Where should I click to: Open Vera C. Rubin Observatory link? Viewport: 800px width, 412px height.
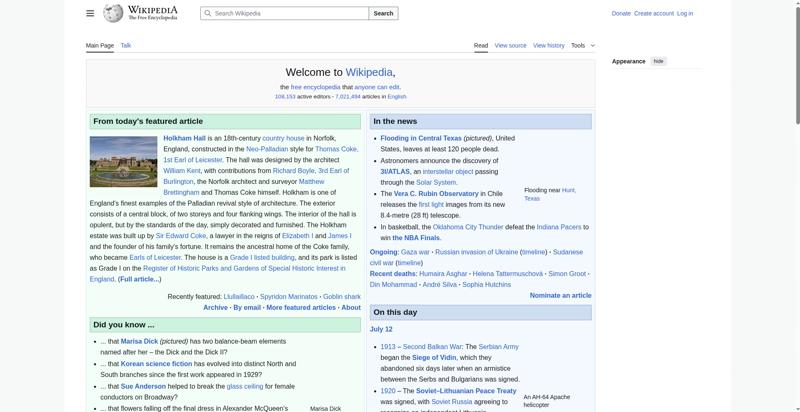click(x=436, y=194)
